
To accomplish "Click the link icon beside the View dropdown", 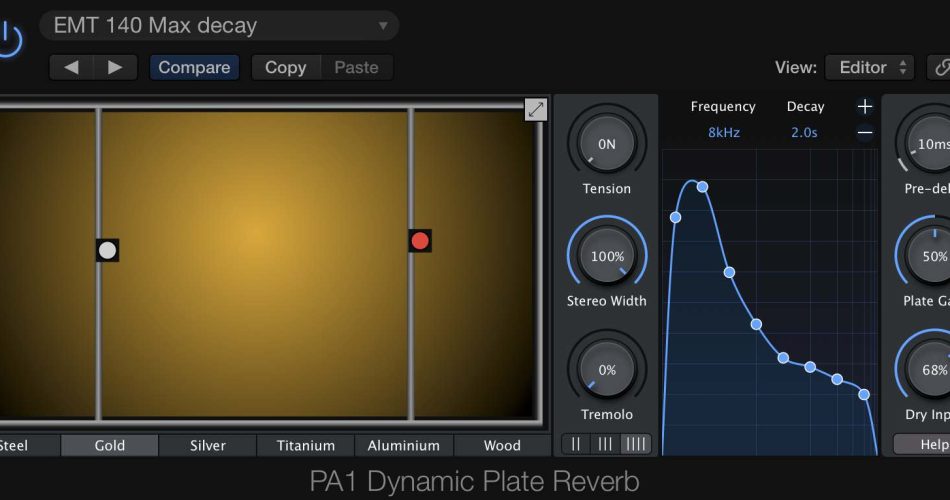I will coord(940,67).
